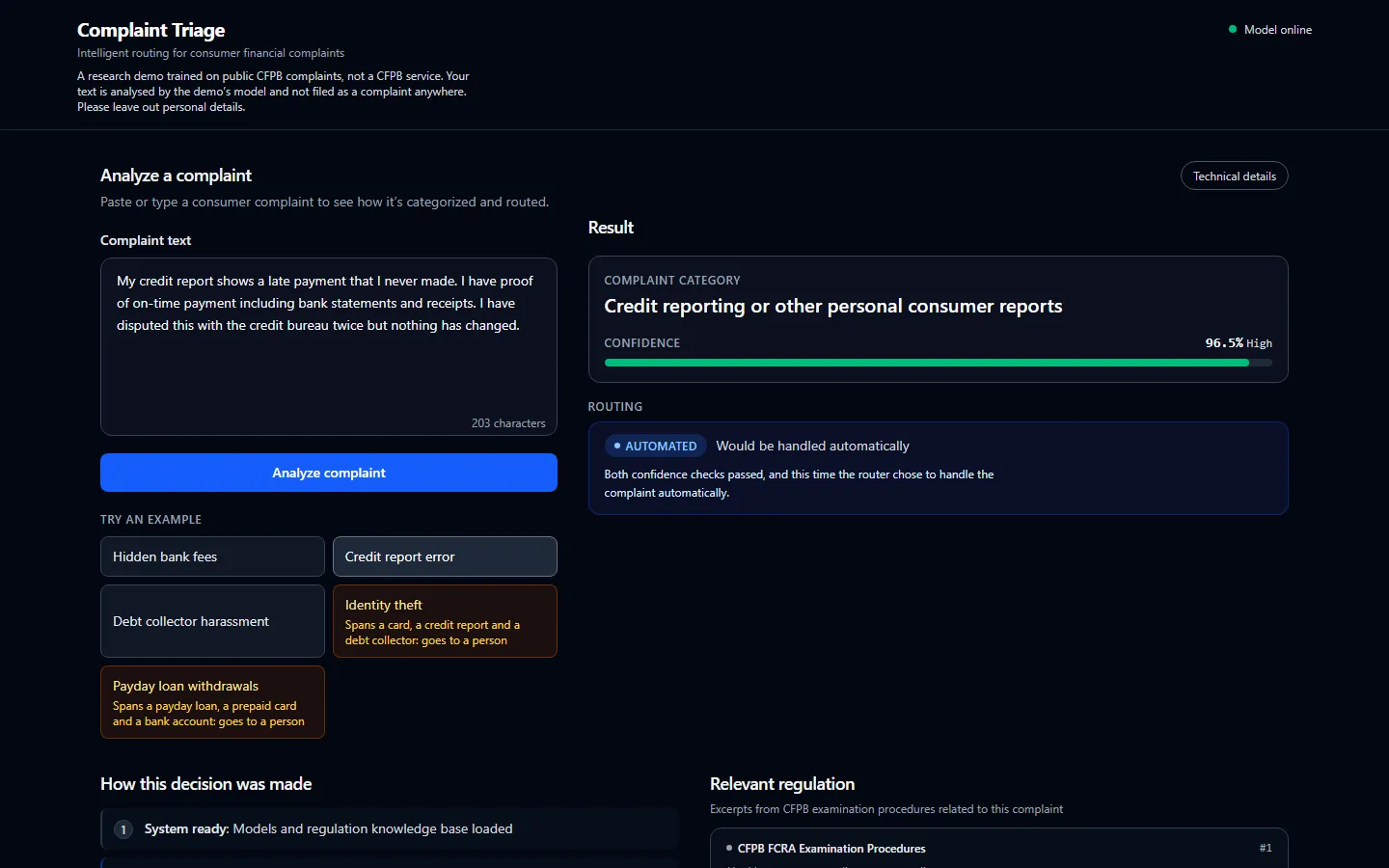Click the AUTOMATED routing badge

tap(655, 446)
